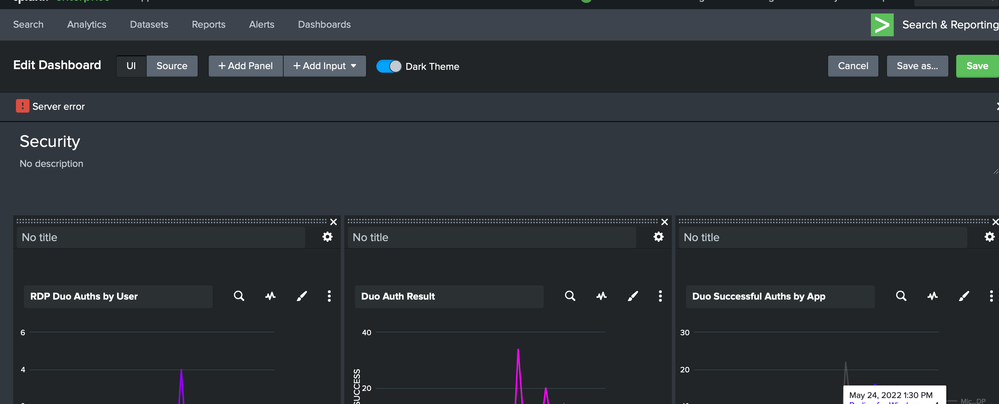Switch editor to Source mode
This screenshot has width=999, height=404.
coord(172,66)
